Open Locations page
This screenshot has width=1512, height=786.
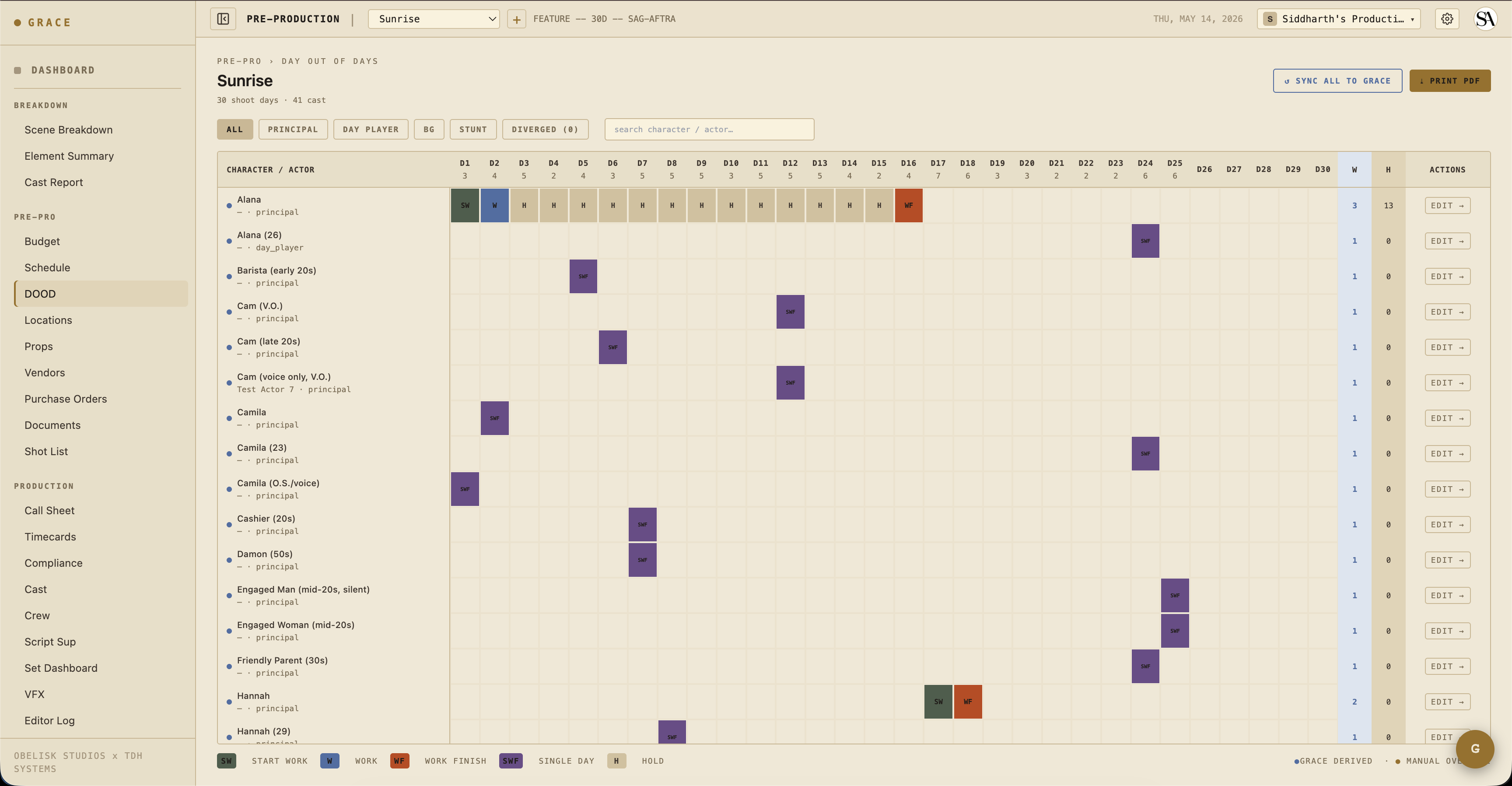click(48, 320)
